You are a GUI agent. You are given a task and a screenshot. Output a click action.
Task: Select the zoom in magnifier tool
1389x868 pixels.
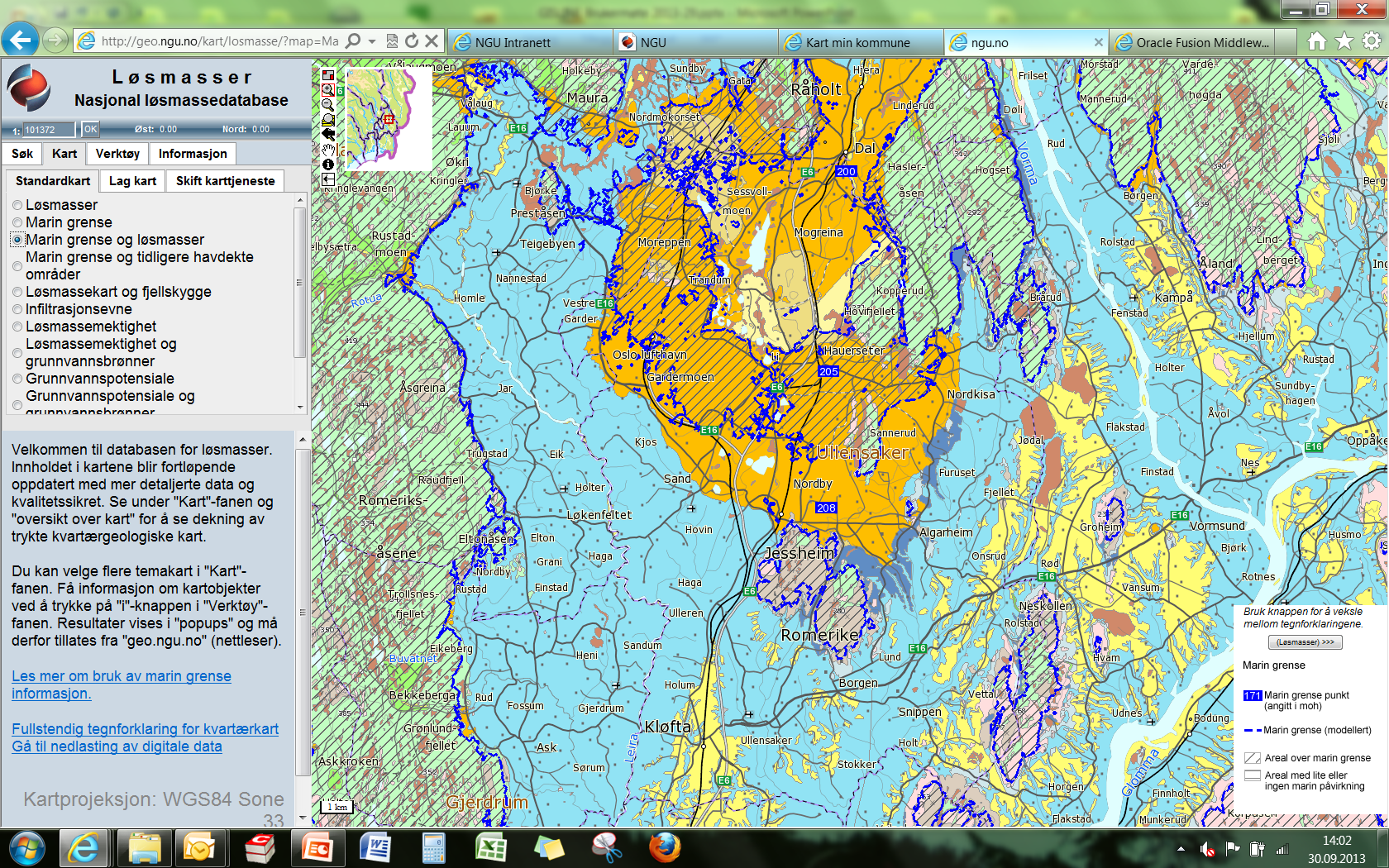[328, 90]
